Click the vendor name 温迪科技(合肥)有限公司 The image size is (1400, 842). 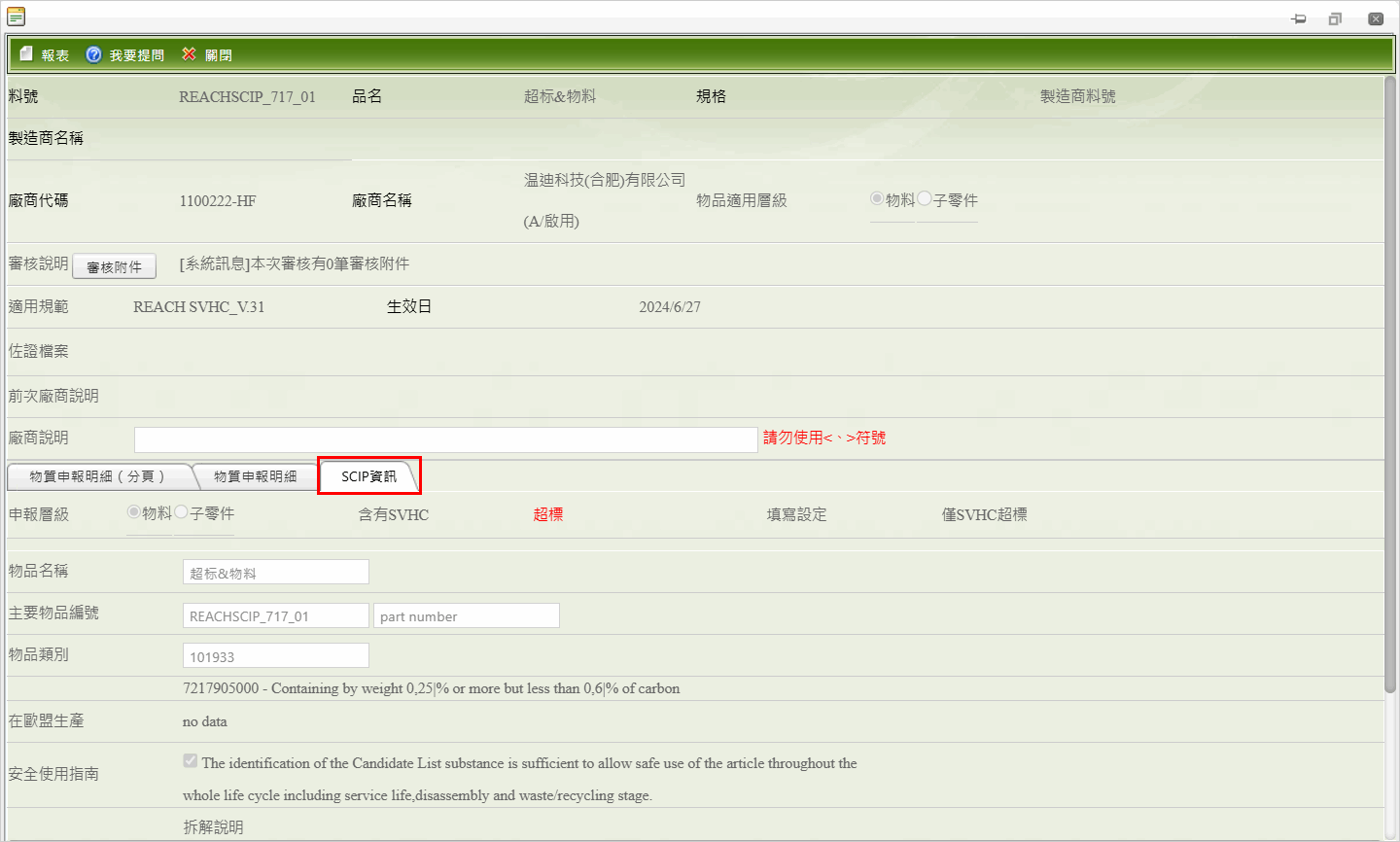click(605, 180)
